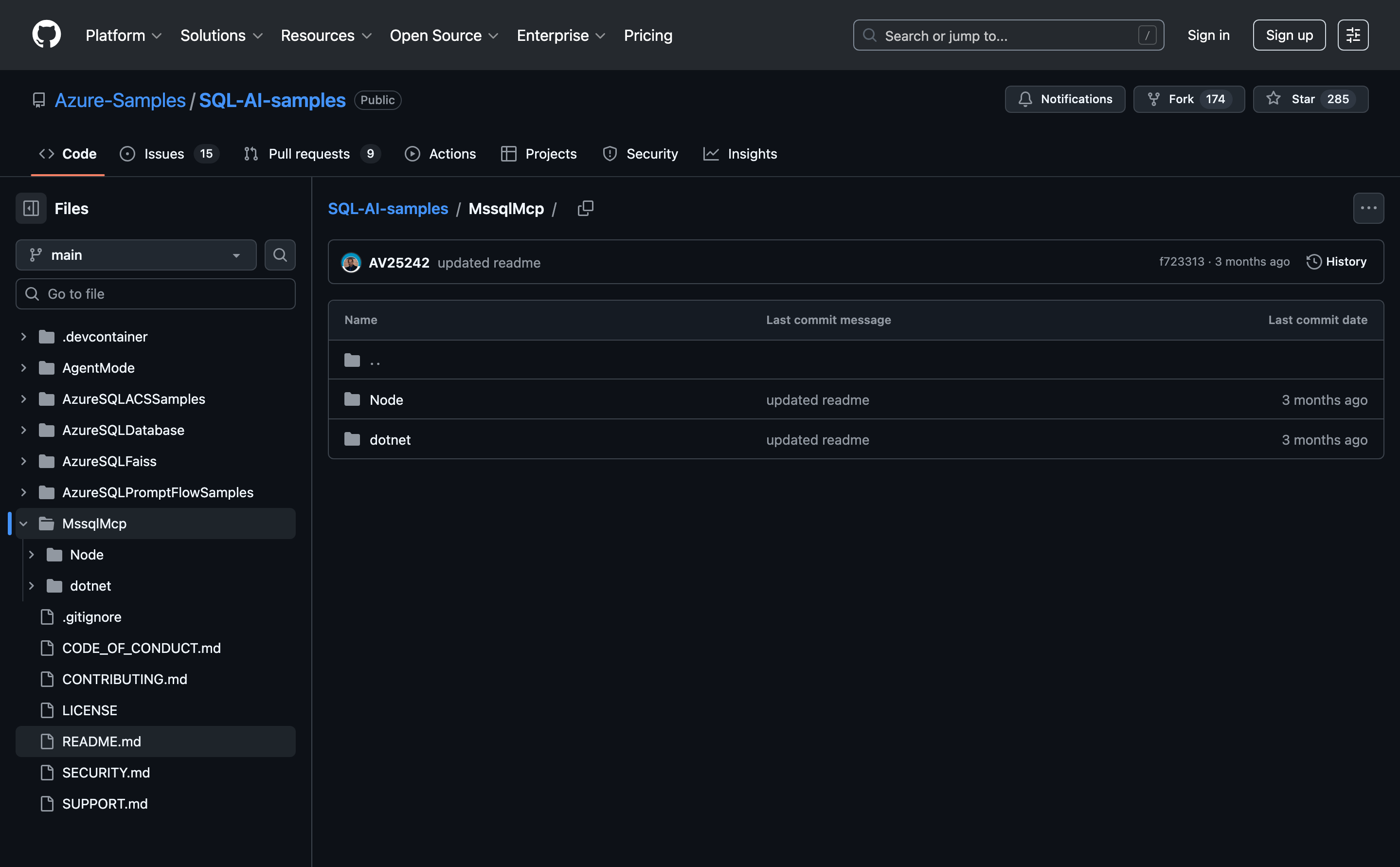Collapse the MssqlMcp folder in the tree
Screen dimensions: 1400x867
pyautogui.click(x=23, y=524)
